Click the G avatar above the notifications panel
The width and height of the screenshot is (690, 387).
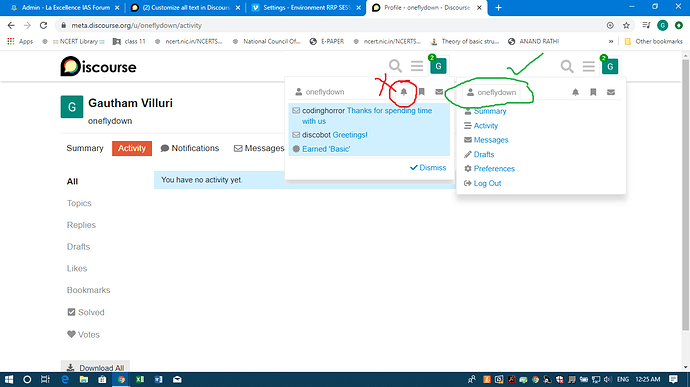pos(438,66)
